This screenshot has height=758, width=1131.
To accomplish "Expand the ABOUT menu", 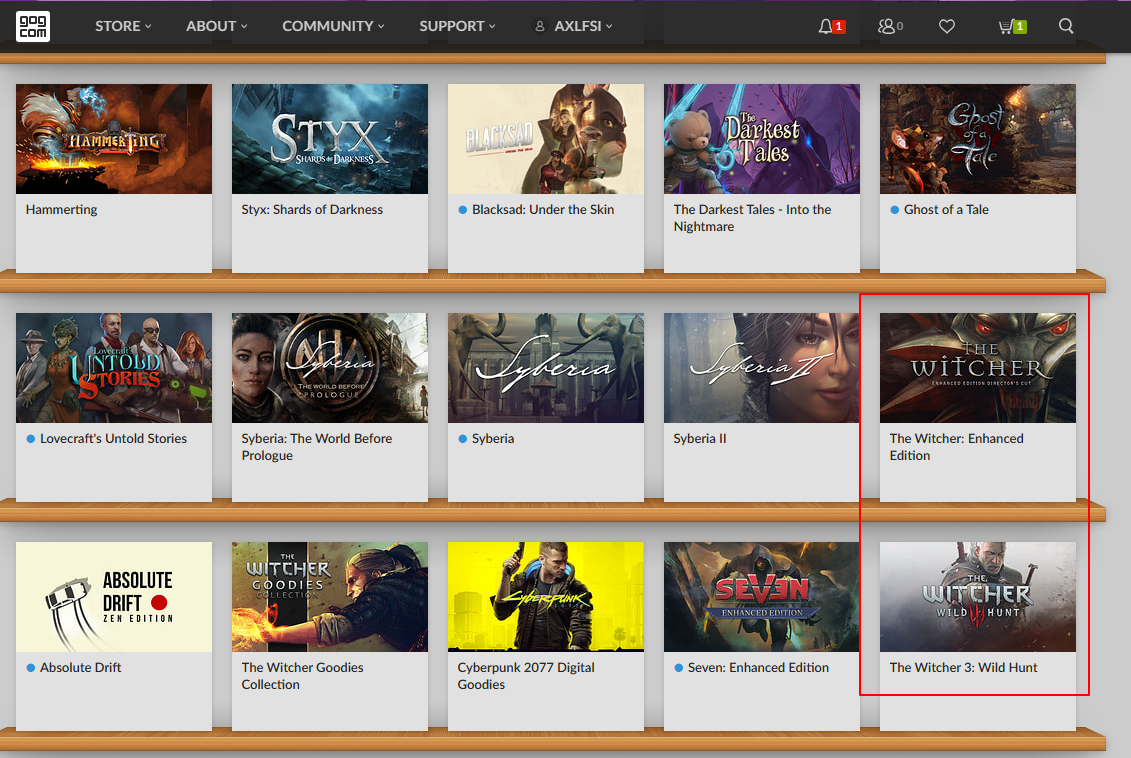I will pyautogui.click(x=216, y=26).
